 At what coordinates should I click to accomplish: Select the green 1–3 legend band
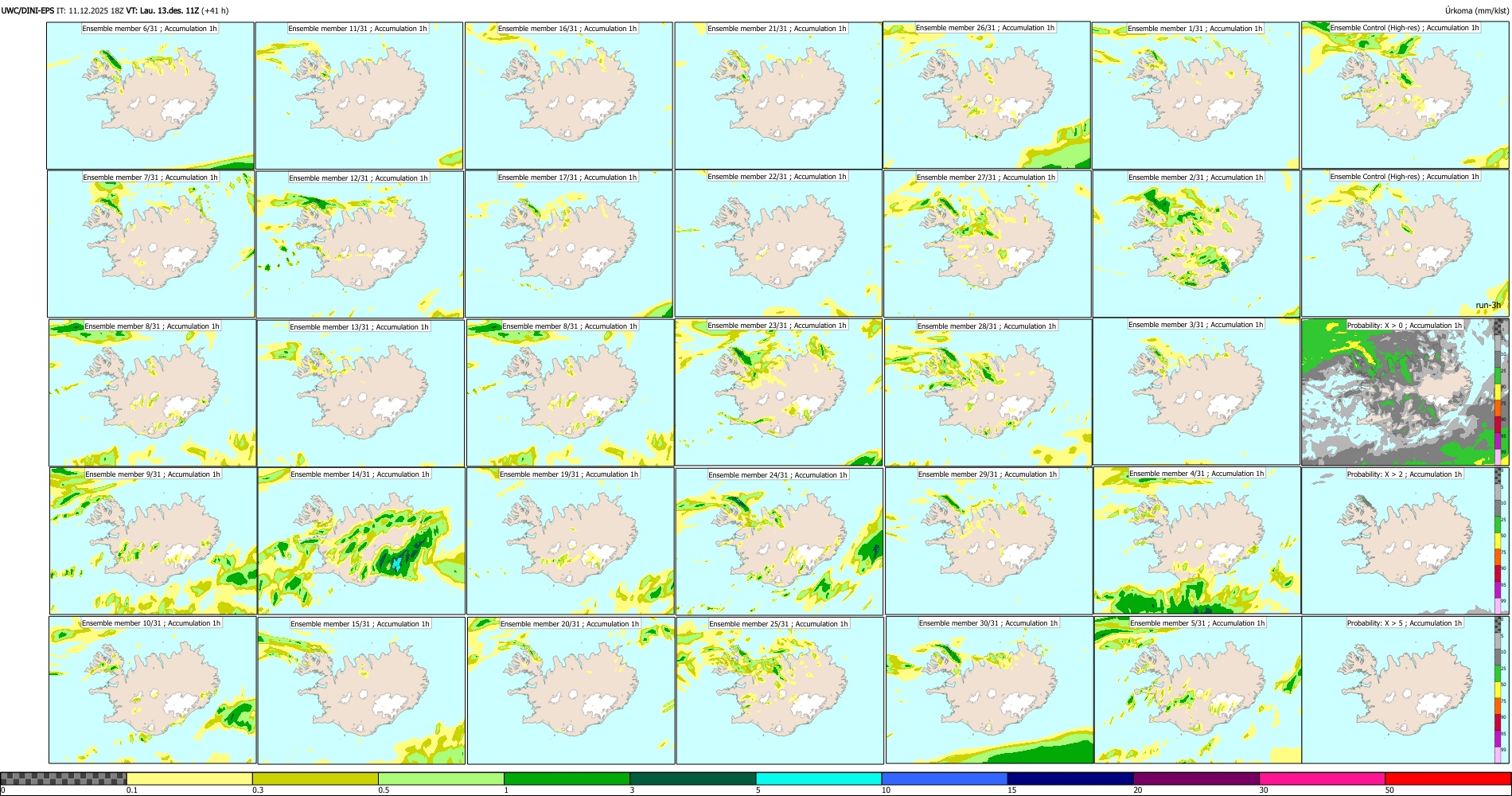[567, 778]
